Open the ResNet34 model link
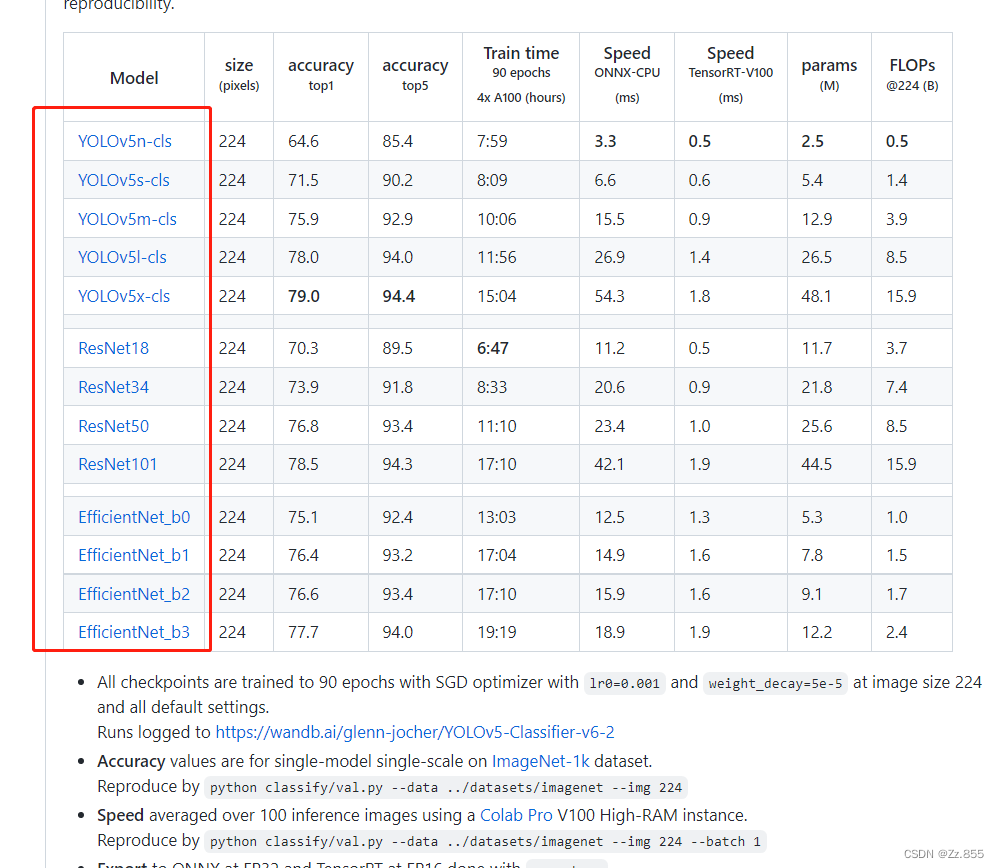999x868 pixels. click(113, 387)
